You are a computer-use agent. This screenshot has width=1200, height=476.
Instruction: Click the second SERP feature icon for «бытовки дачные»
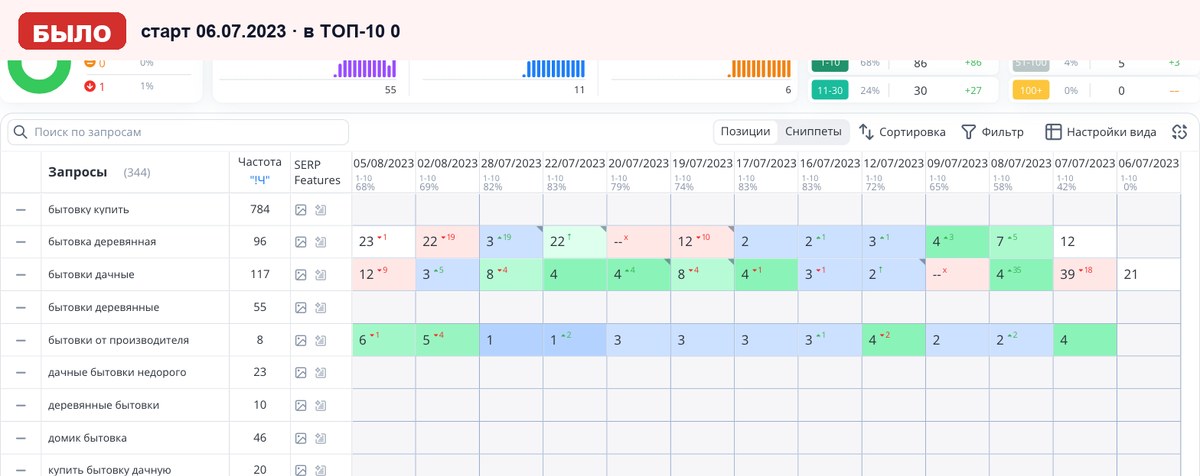[x=320, y=275]
